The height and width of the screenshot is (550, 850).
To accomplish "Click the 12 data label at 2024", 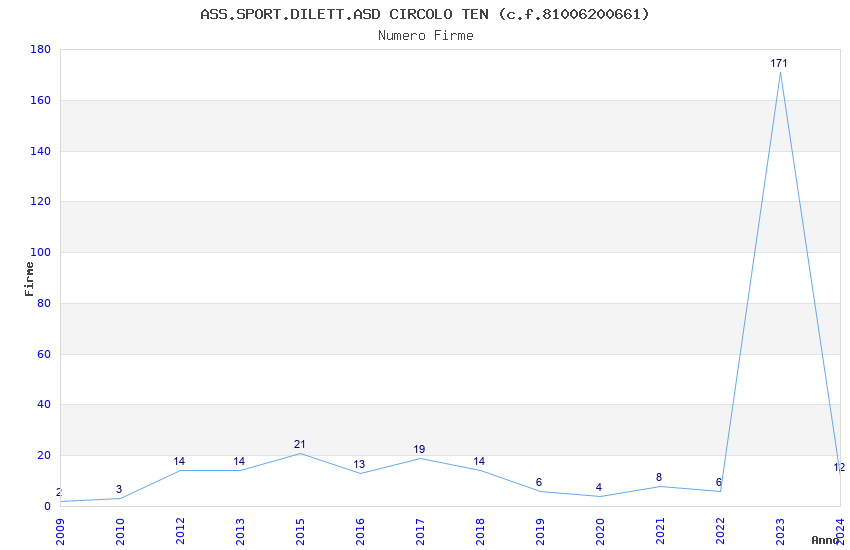I will tap(839, 467).
